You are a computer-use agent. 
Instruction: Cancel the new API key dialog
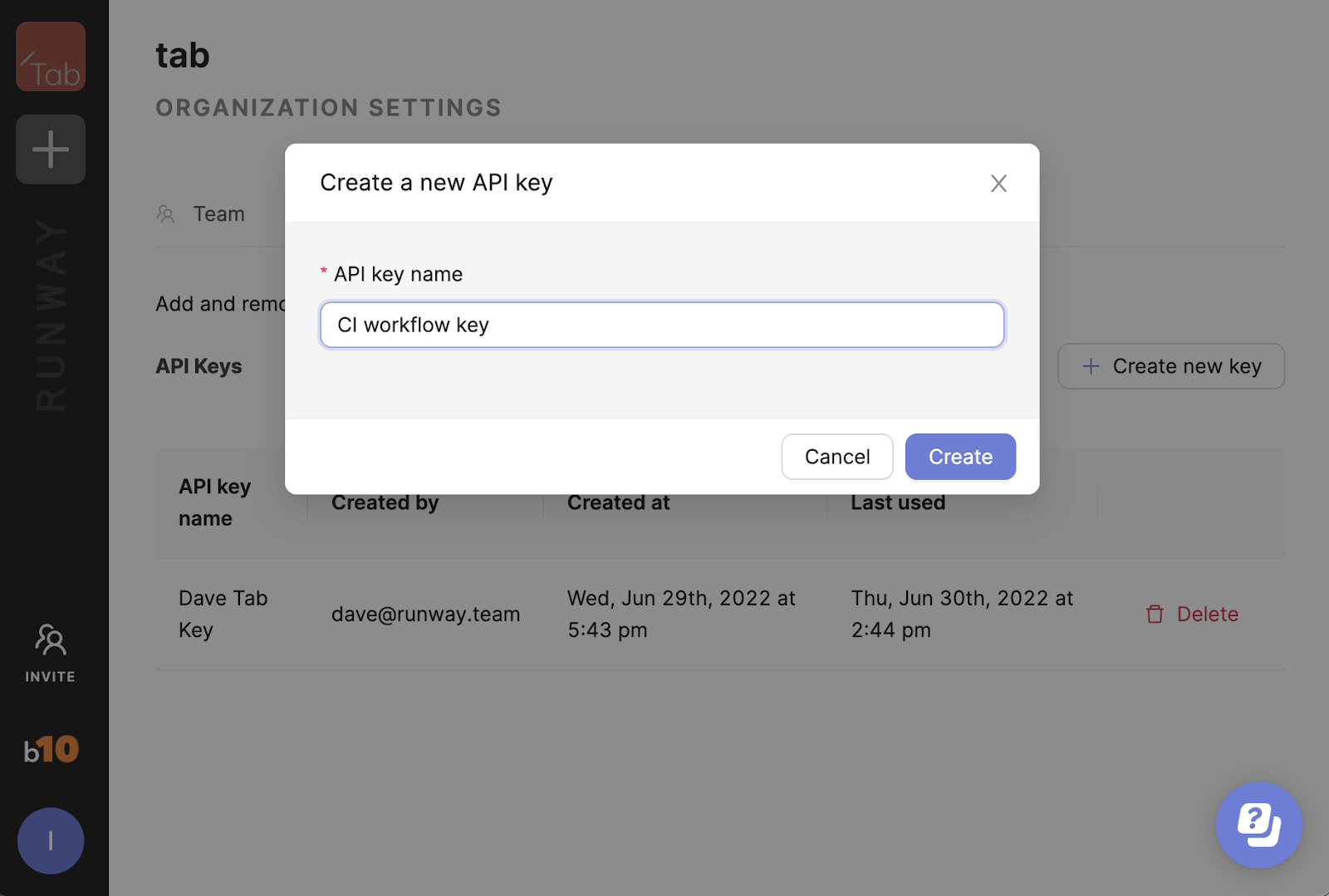(836, 457)
